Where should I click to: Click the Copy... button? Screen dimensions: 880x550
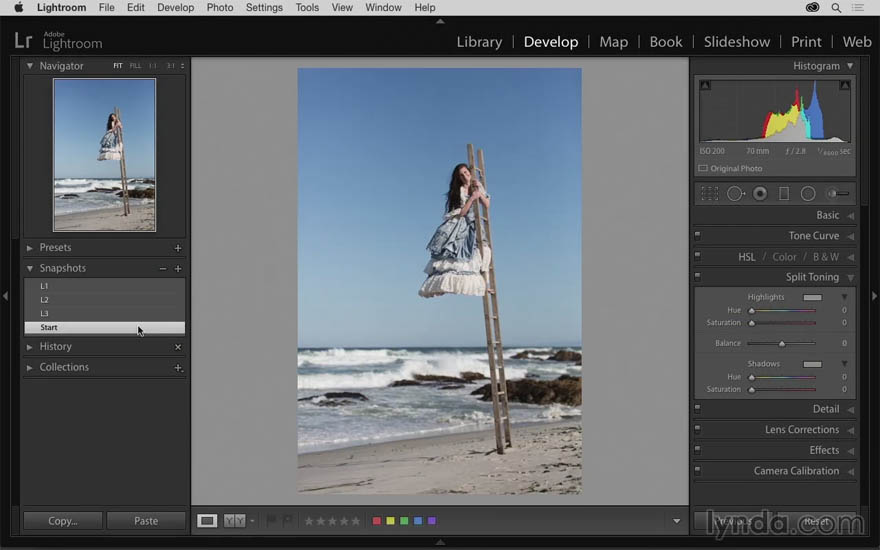coord(63,521)
